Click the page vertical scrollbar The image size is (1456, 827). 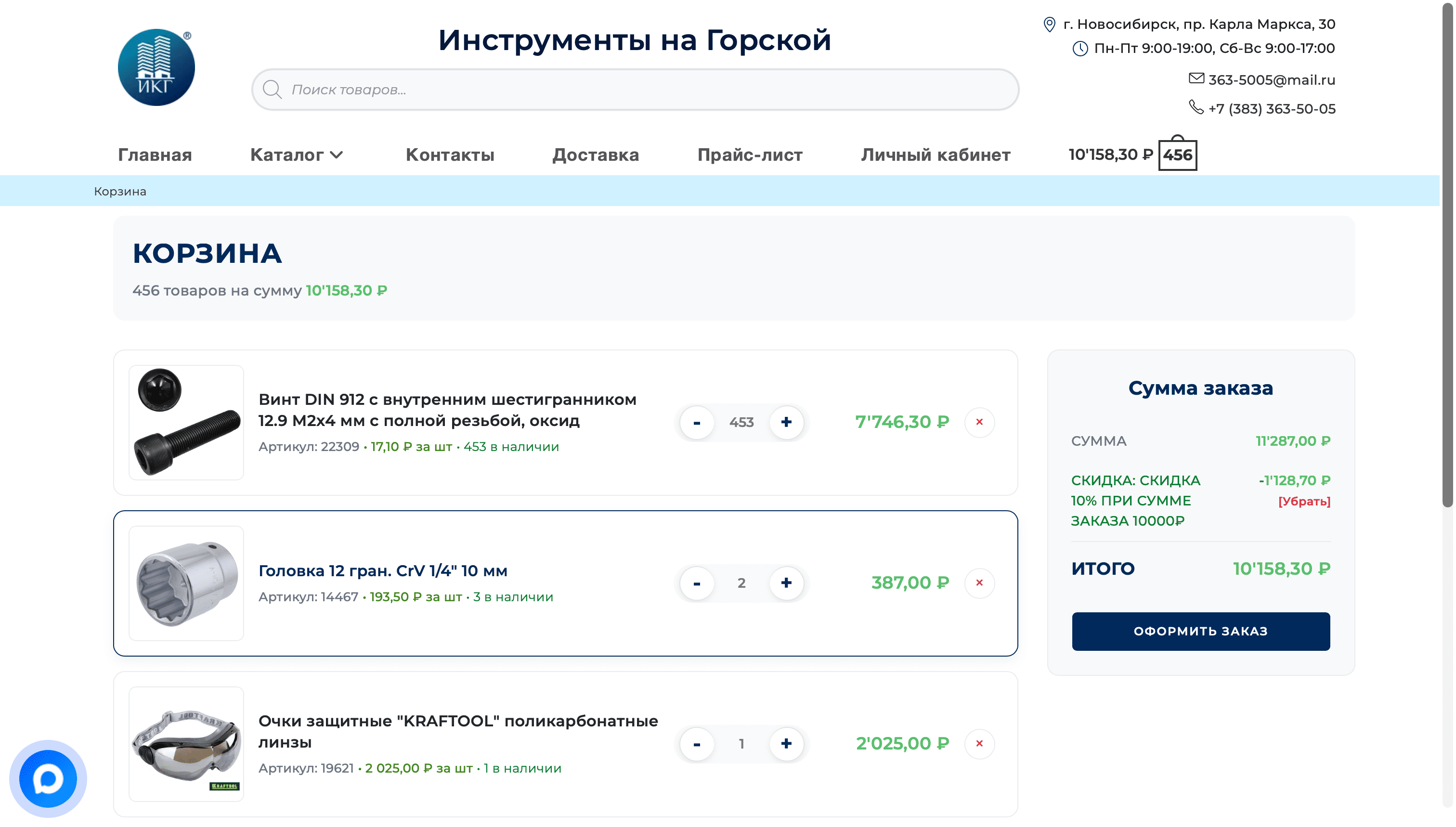click(1447, 256)
